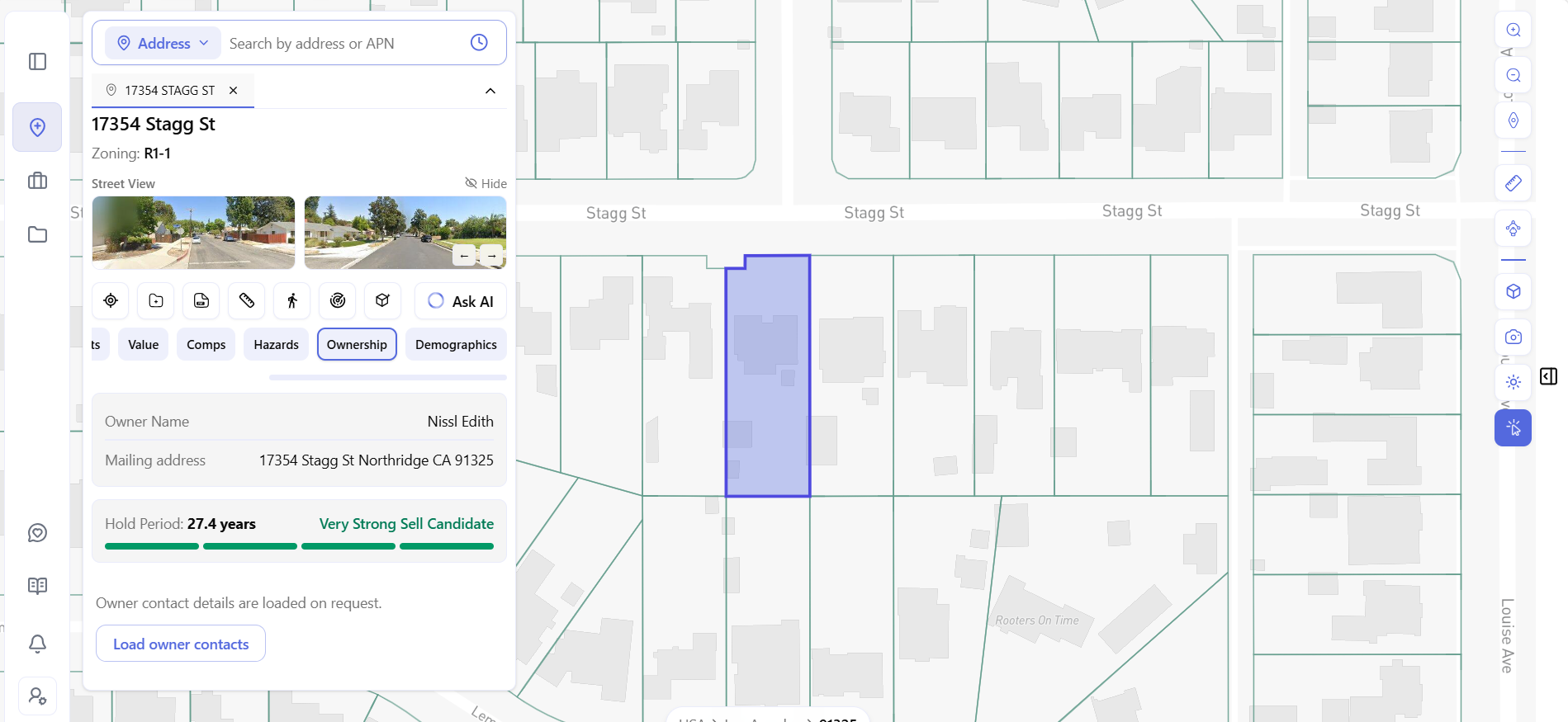Click the owner name Nissl Edith
Viewport: 1568px width, 722px height.
[x=461, y=422]
